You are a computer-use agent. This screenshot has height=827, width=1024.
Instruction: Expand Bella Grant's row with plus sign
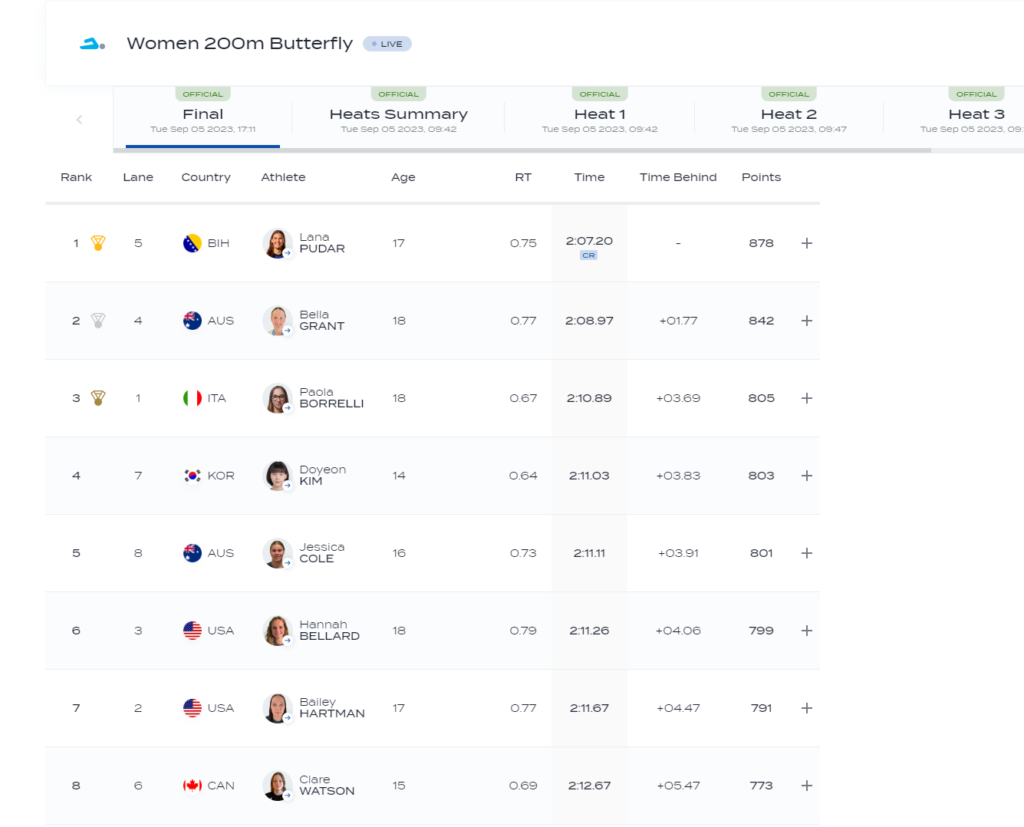pos(807,321)
